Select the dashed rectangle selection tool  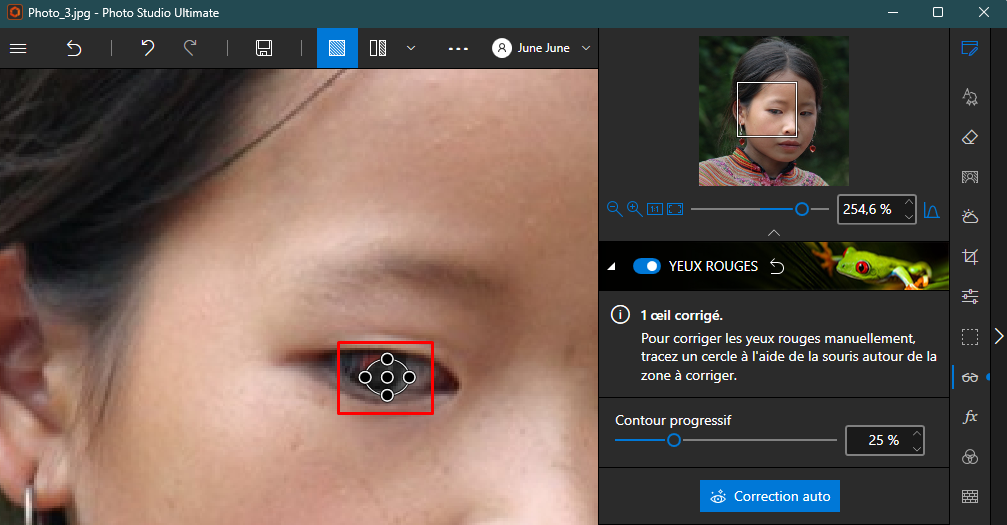point(970,337)
